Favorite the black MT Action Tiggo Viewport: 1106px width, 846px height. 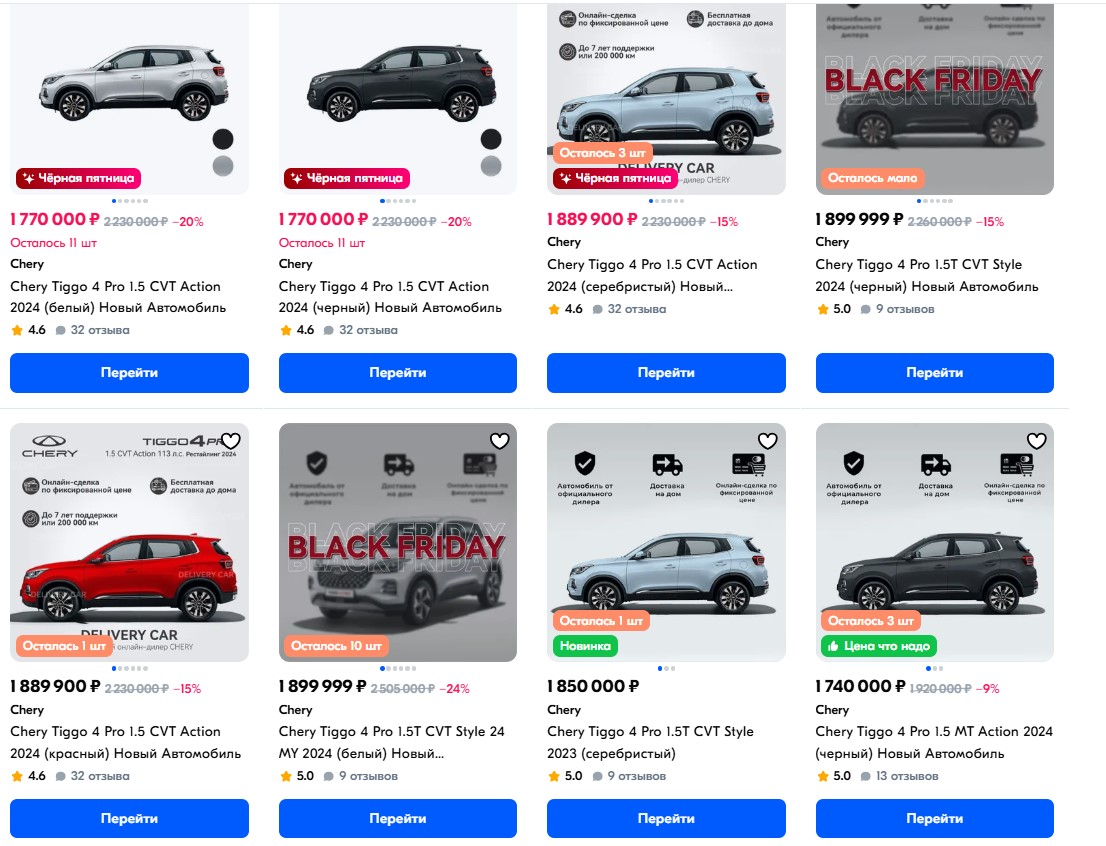point(1037,441)
